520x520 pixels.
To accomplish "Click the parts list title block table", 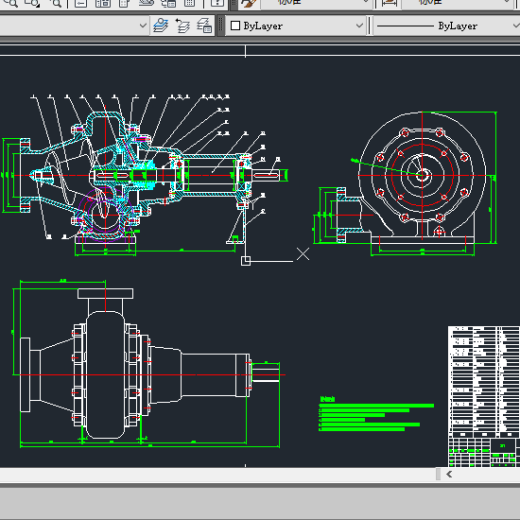I will pyautogui.click(x=484, y=397).
